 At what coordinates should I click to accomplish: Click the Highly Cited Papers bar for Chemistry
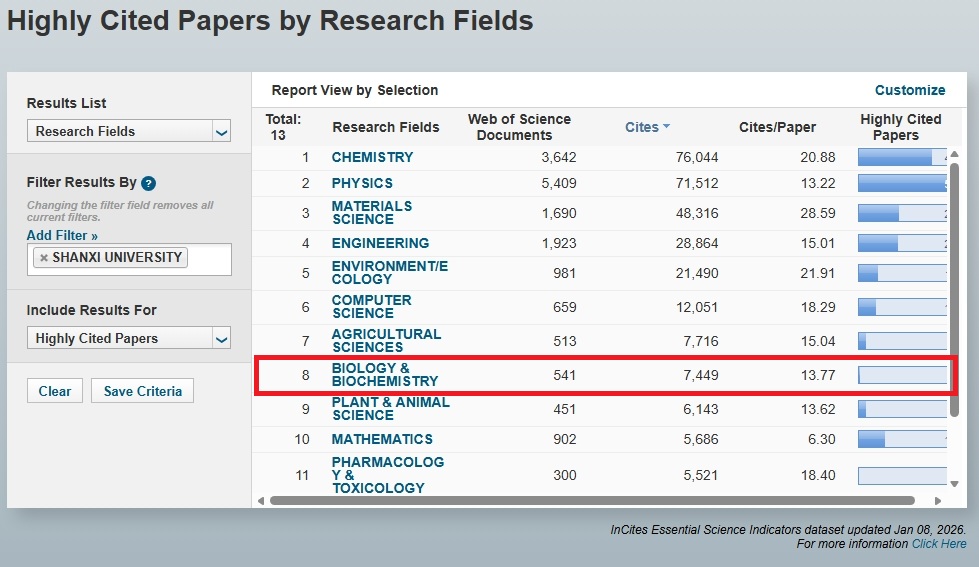coord(900,157)
